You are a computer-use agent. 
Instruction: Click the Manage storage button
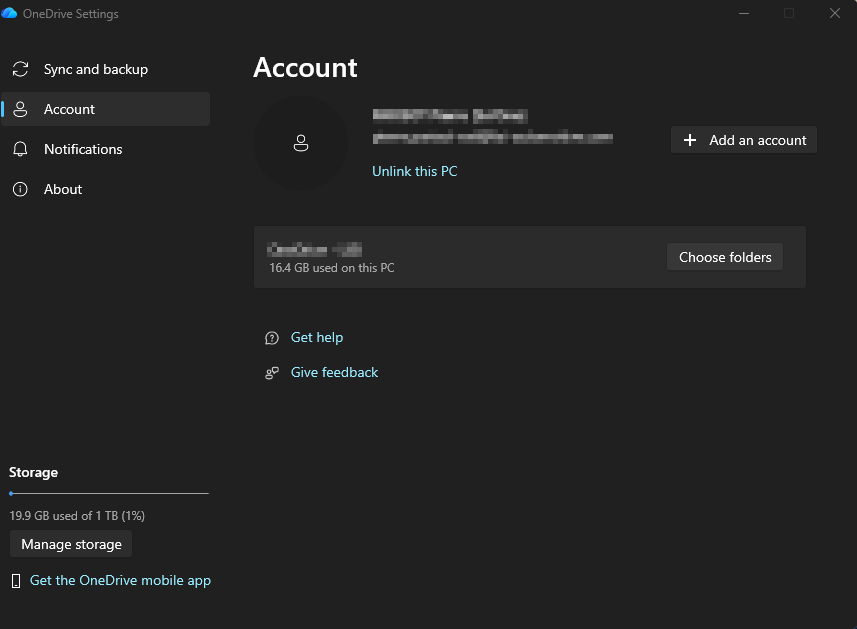(71, 544)
